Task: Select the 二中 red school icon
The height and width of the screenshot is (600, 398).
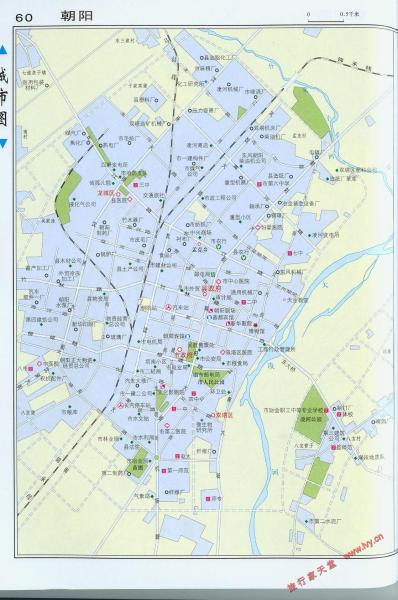Action: pos(243,302)
